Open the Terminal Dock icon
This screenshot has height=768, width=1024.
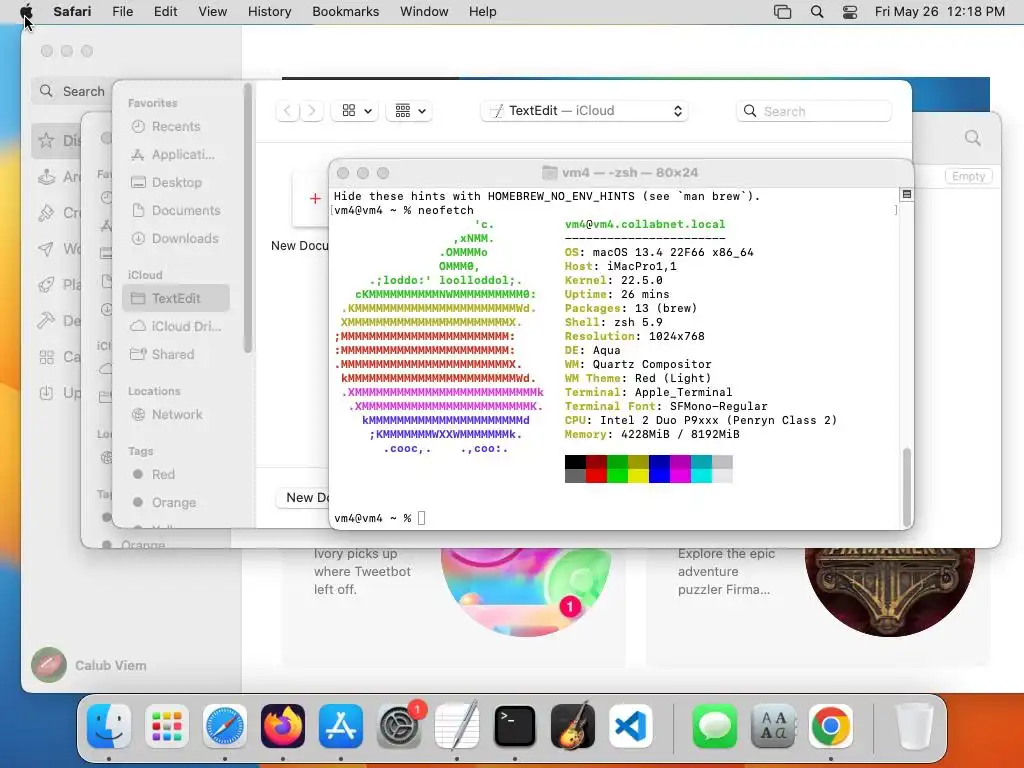[515, 726]
